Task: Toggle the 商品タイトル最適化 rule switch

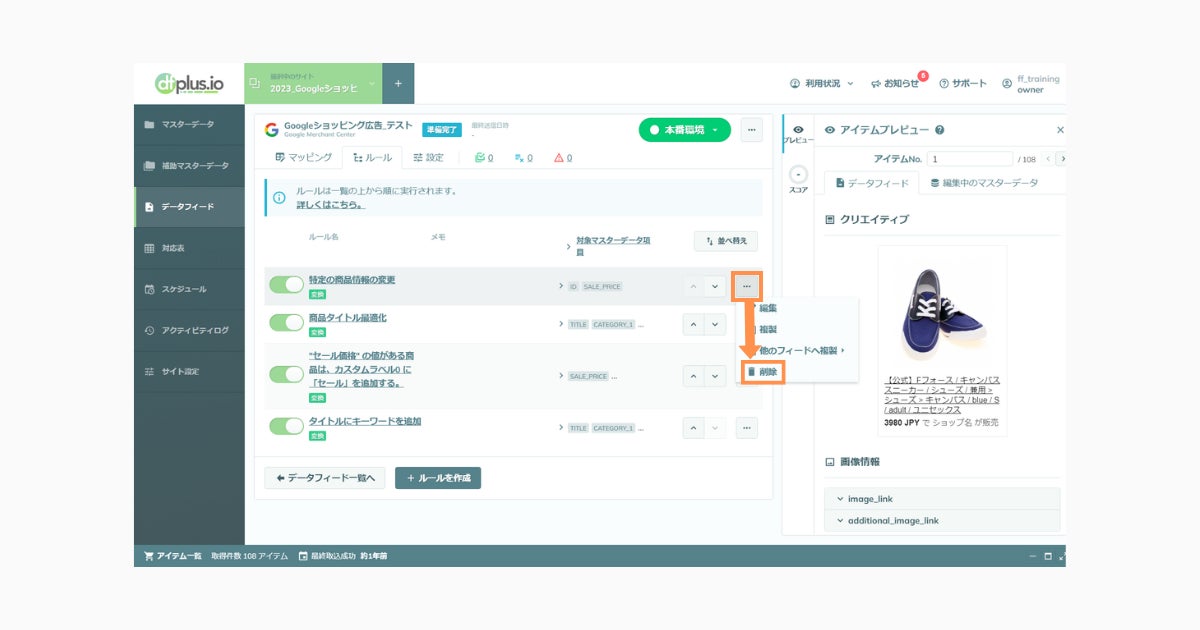Action: click(x=286, y=323)
